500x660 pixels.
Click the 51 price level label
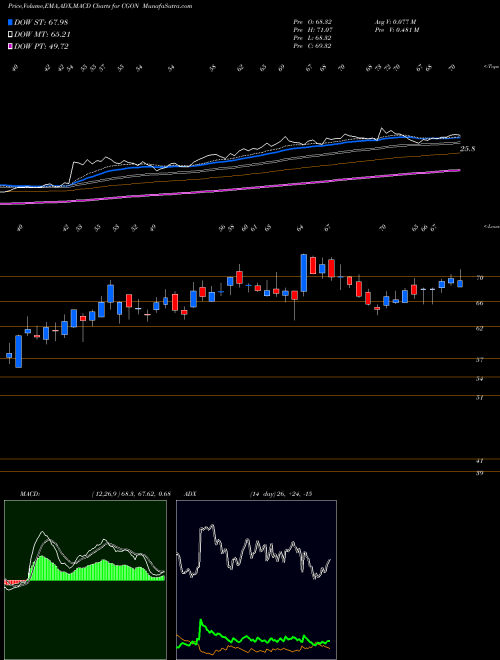[x=479, y=397]
